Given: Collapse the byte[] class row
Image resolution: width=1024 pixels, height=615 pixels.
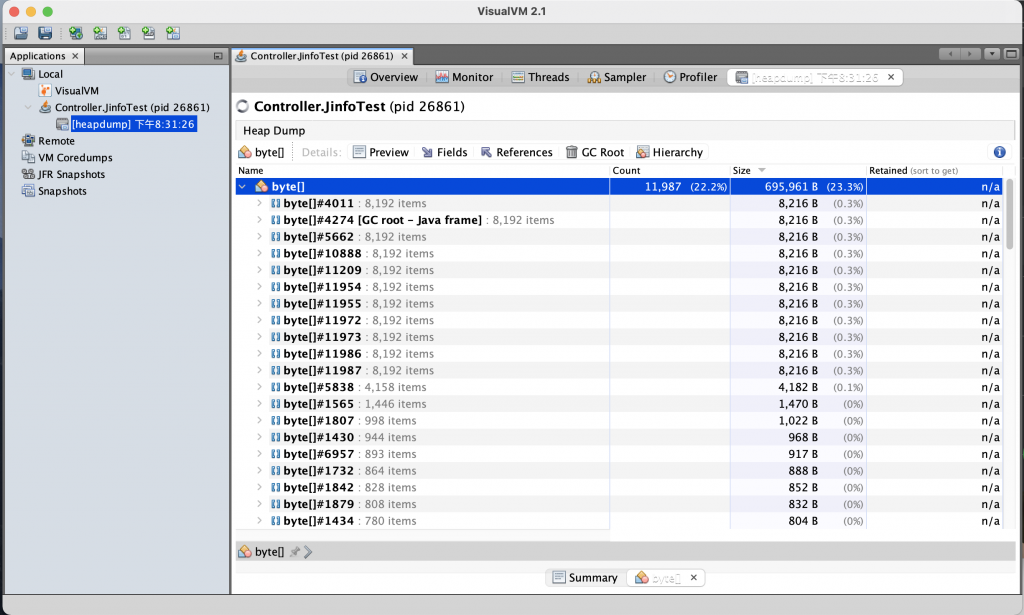Looking at the screenshot, I should pyautogui.click(x=242, y=187).
